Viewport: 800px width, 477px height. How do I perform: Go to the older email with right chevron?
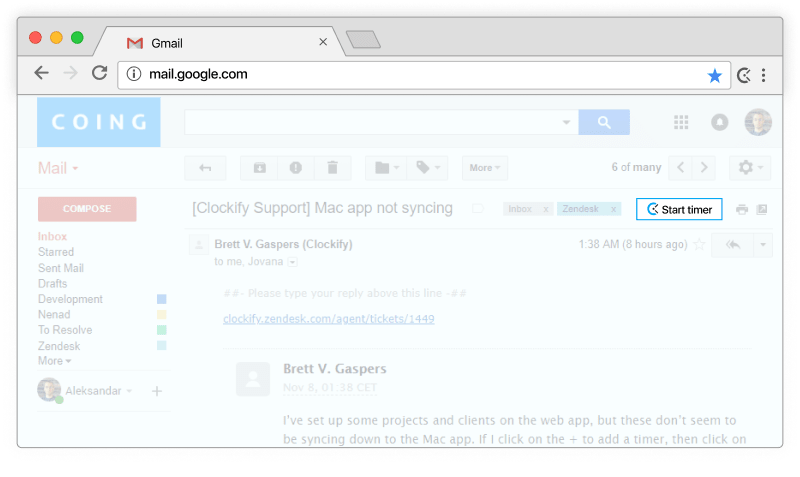(704, 167)
